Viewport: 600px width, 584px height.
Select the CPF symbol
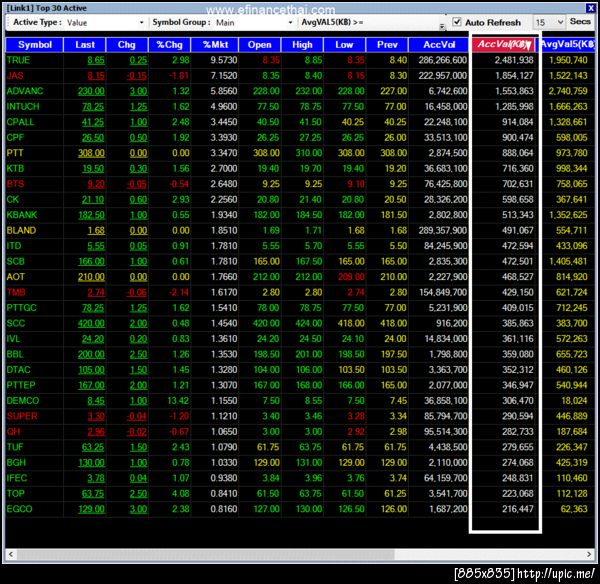(15, 137)
